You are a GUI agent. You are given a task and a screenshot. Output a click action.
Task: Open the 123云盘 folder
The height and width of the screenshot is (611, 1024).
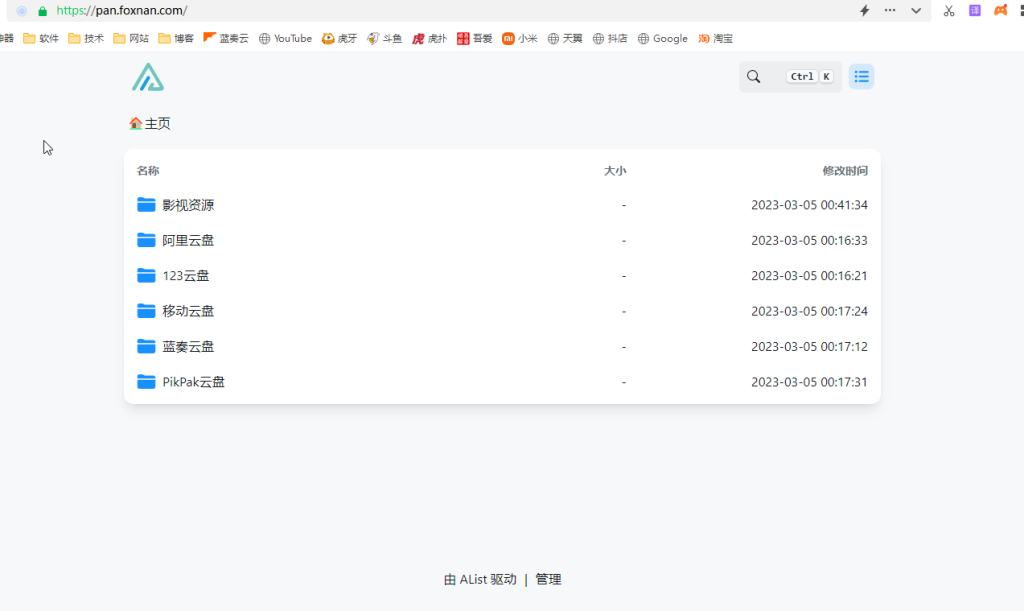[186, 275]
